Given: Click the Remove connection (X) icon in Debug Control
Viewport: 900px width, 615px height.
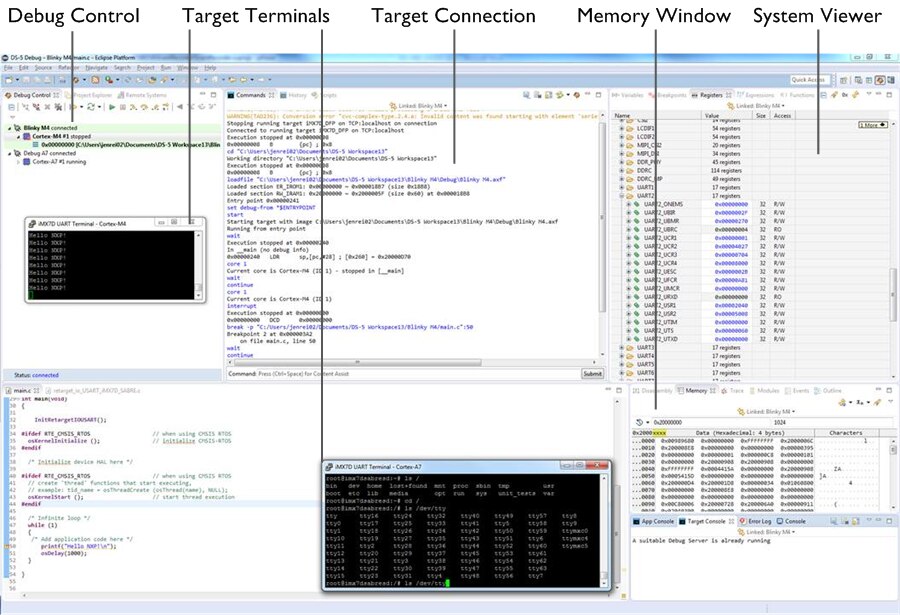Looking at the screenshot, I should coord(47,107).
